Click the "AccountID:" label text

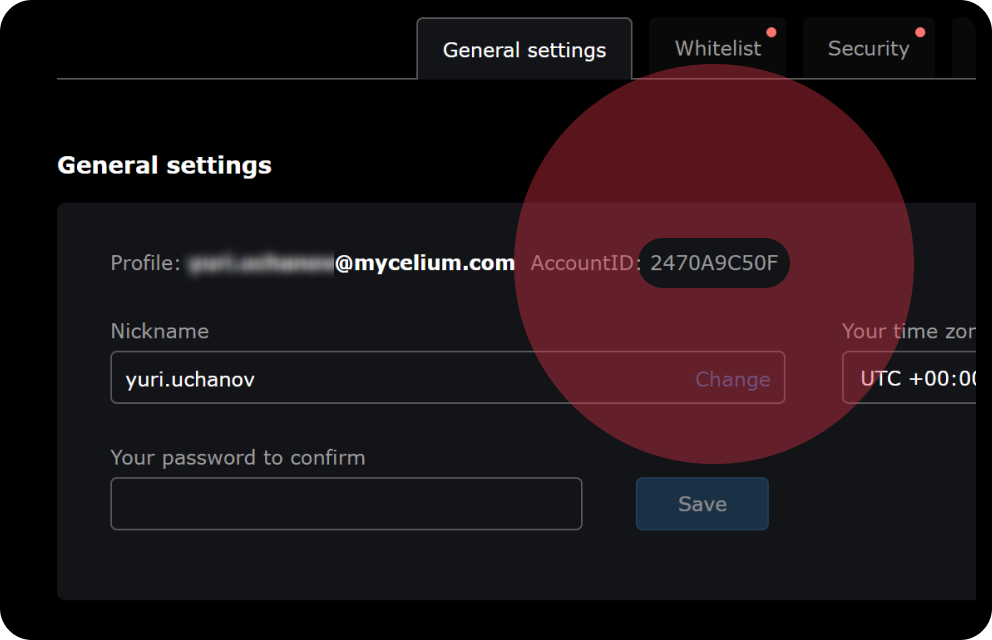pyautogui.click(x=585, y=263)
